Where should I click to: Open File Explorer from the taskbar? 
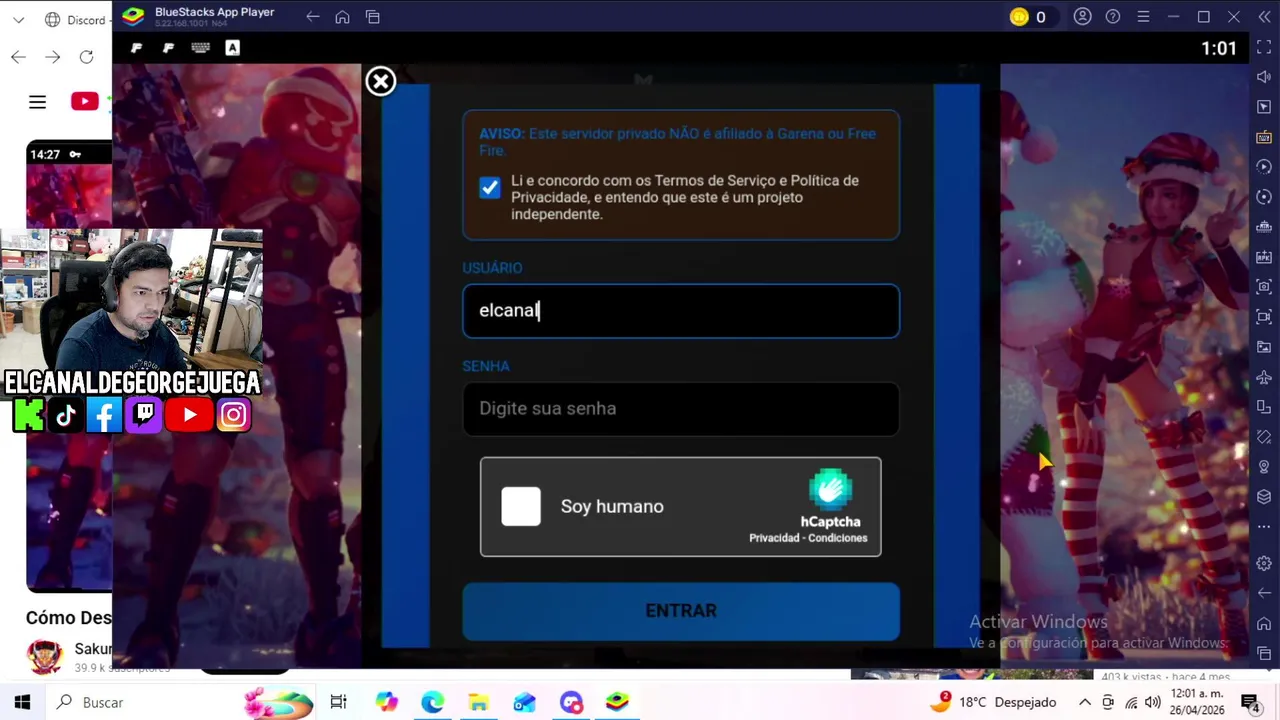(478, 702)
